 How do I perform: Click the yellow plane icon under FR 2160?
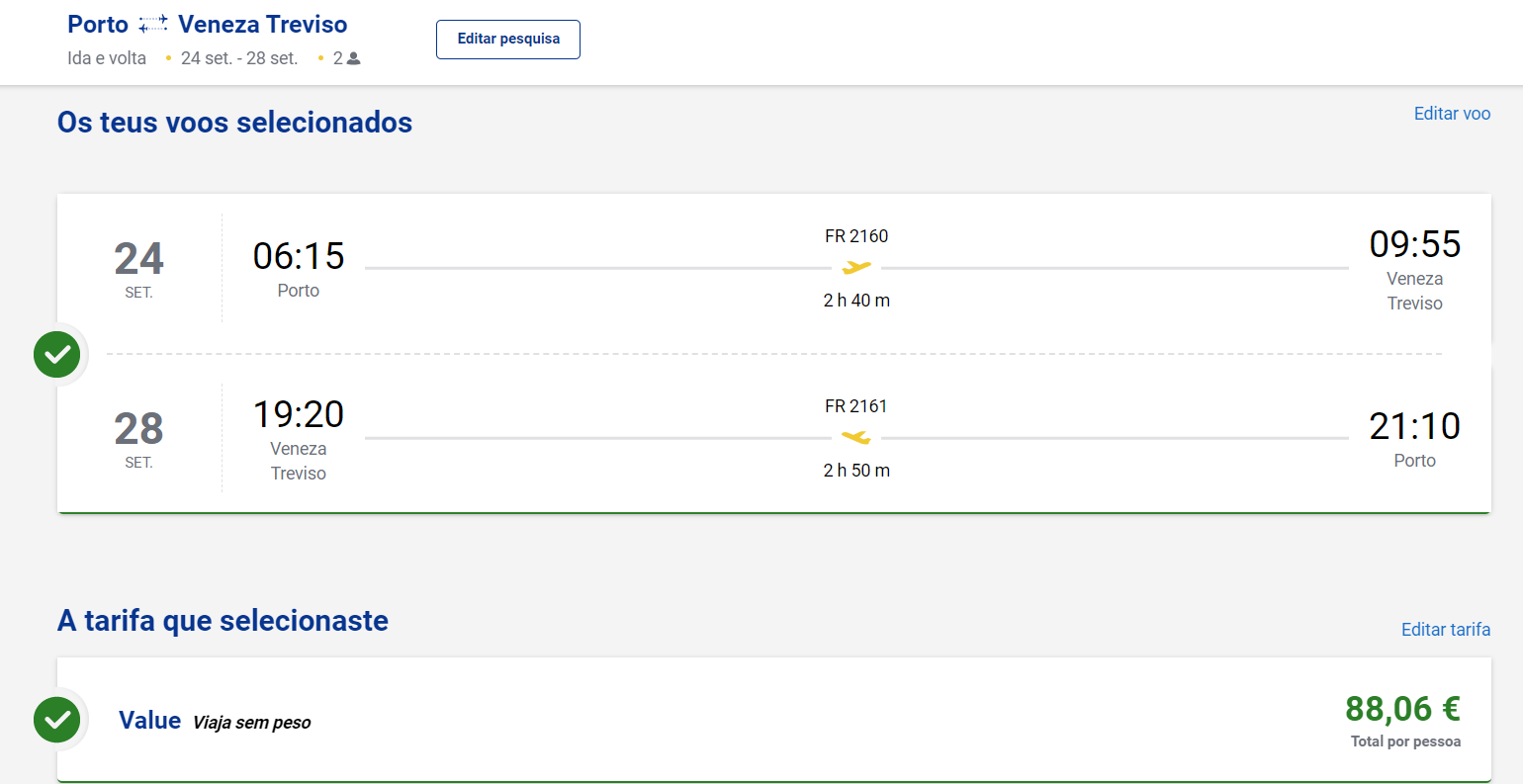[x=856, y=267]
